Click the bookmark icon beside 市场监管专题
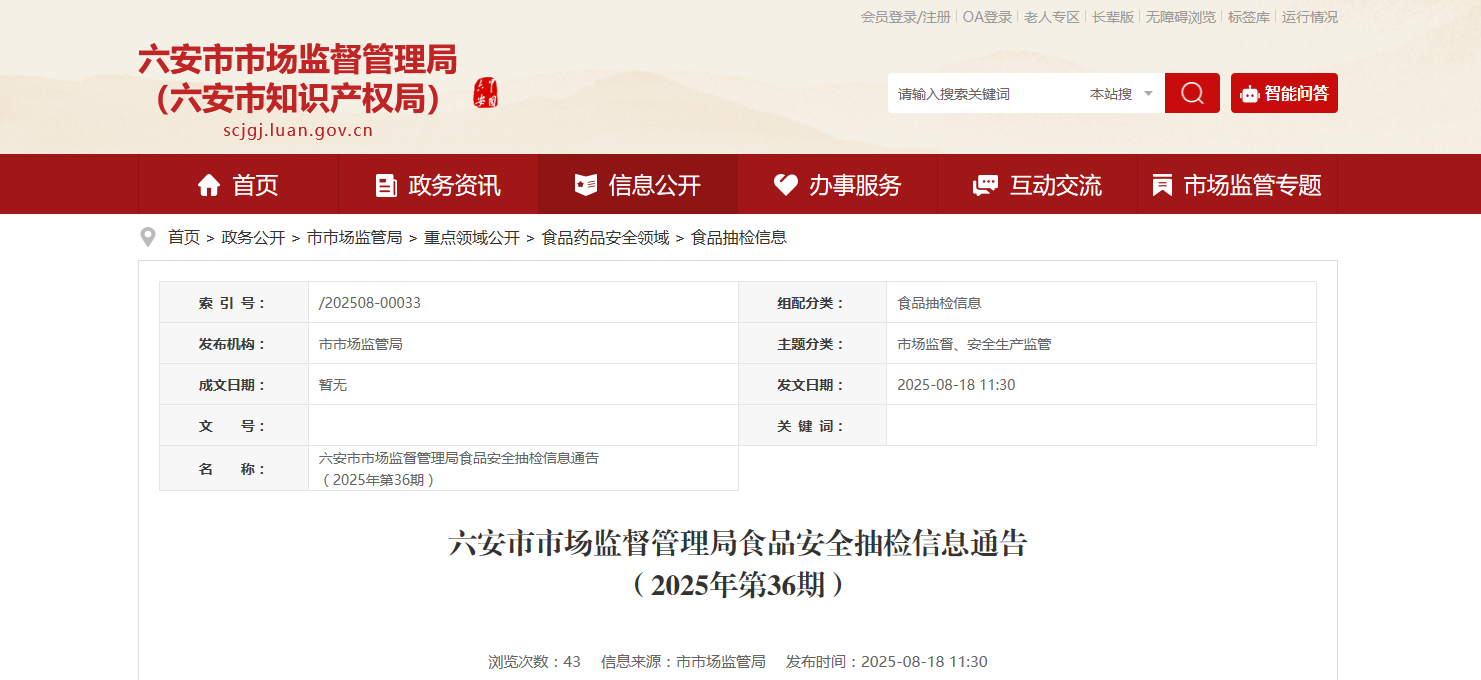 [x=1162, y=185]
